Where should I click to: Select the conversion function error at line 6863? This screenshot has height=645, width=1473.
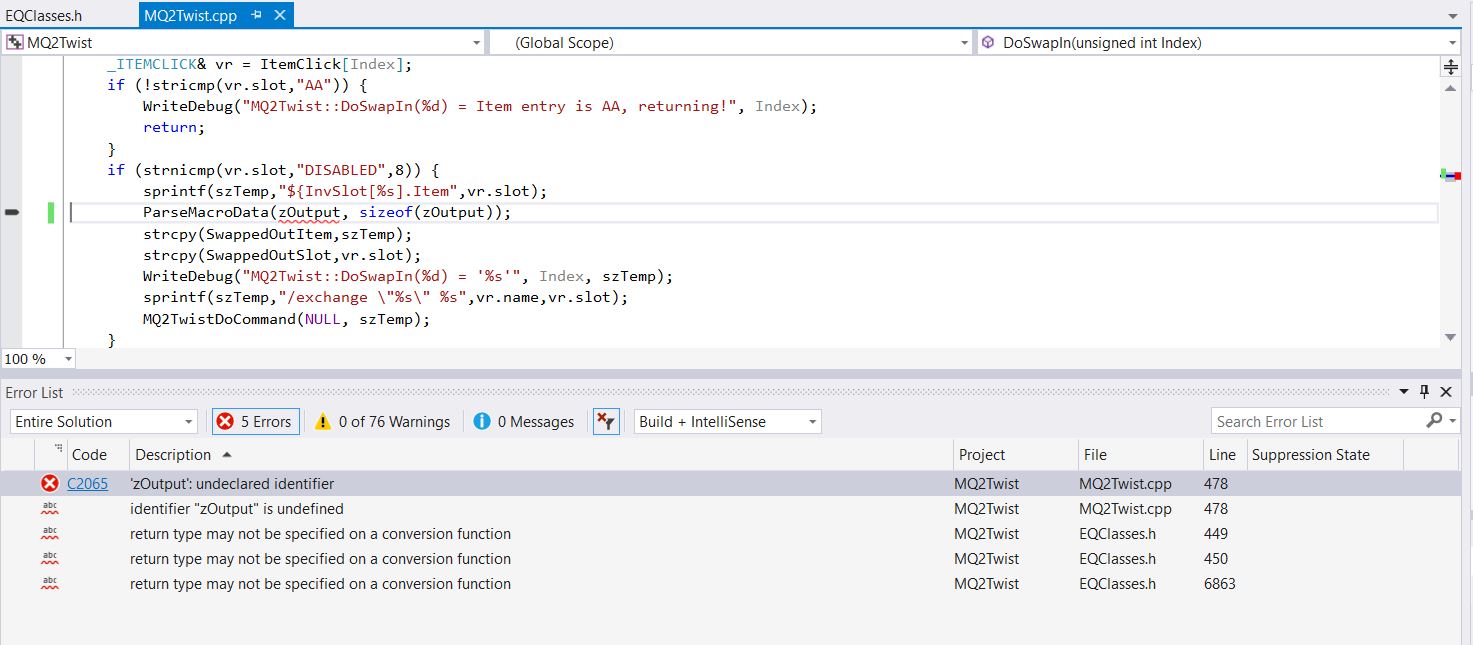coord(730,584)
